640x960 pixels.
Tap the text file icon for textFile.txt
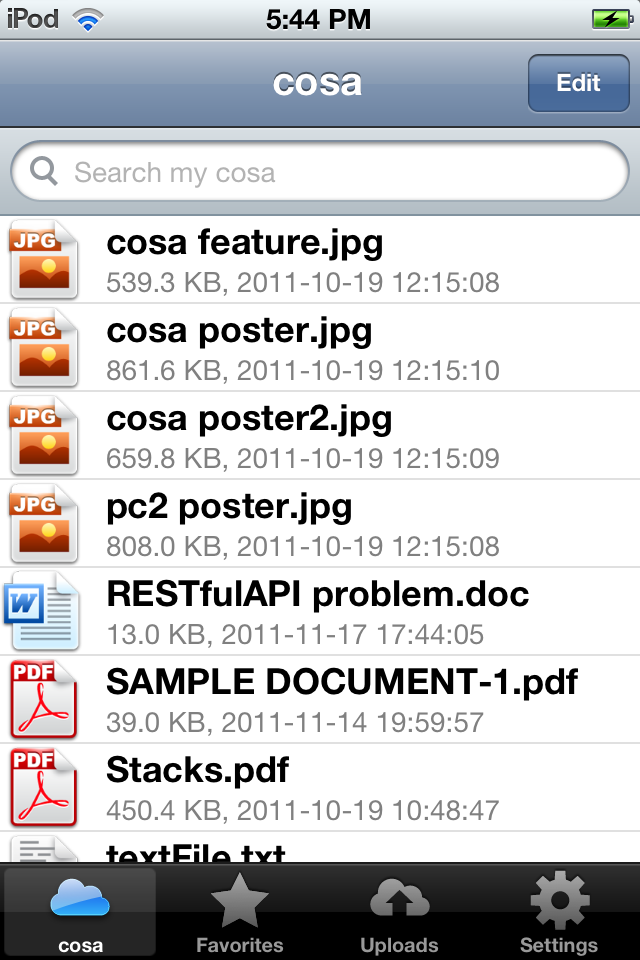click(x=43, y=851)
